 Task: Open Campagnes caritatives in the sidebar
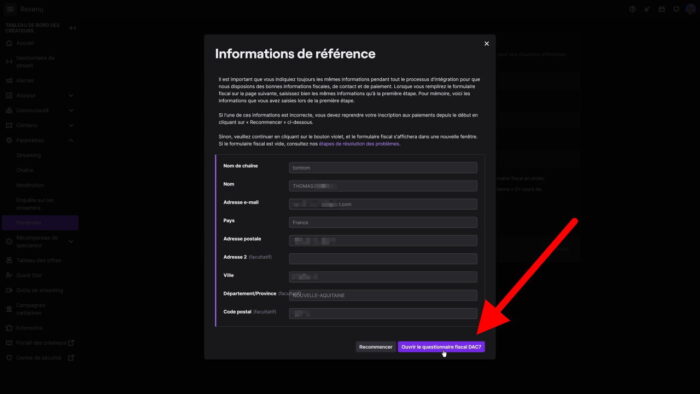tap(31, 309)
